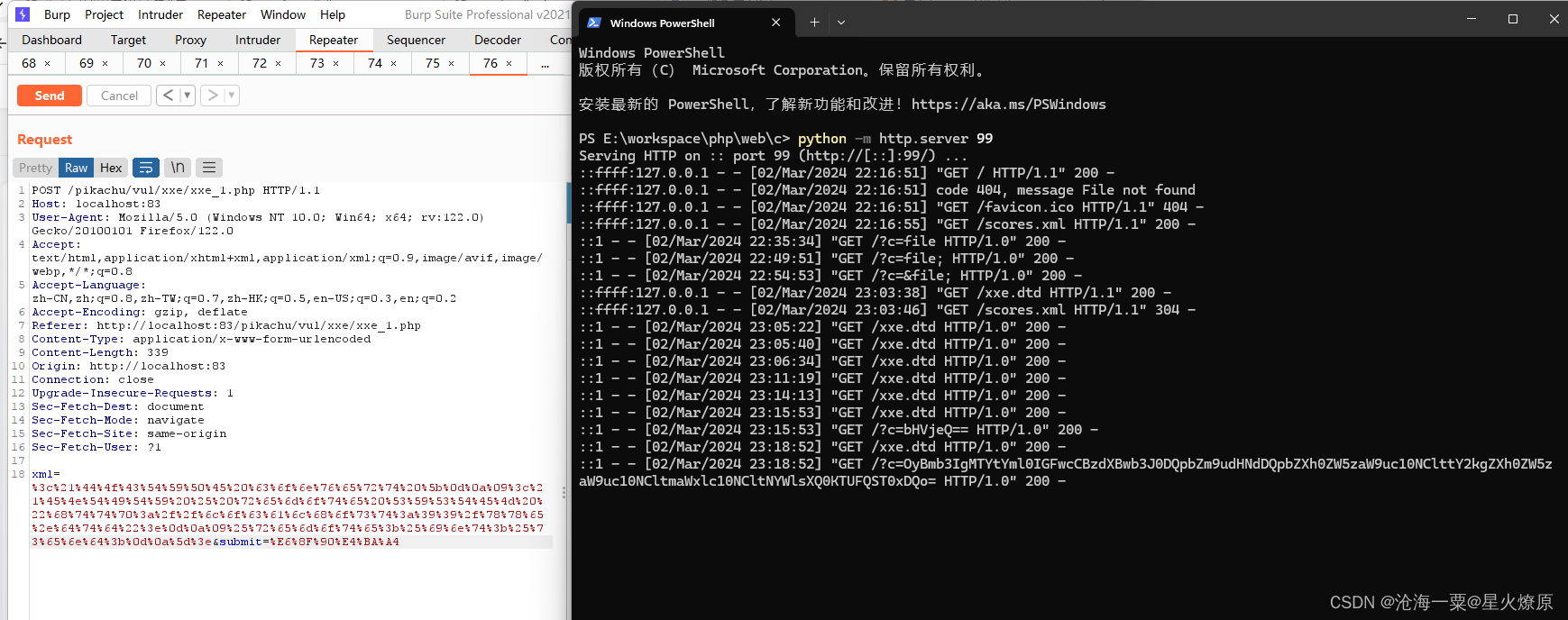Viewport: 1568px width, 620px height.
Task: Select Repeater request tab 72
Action: click(260, 63)
